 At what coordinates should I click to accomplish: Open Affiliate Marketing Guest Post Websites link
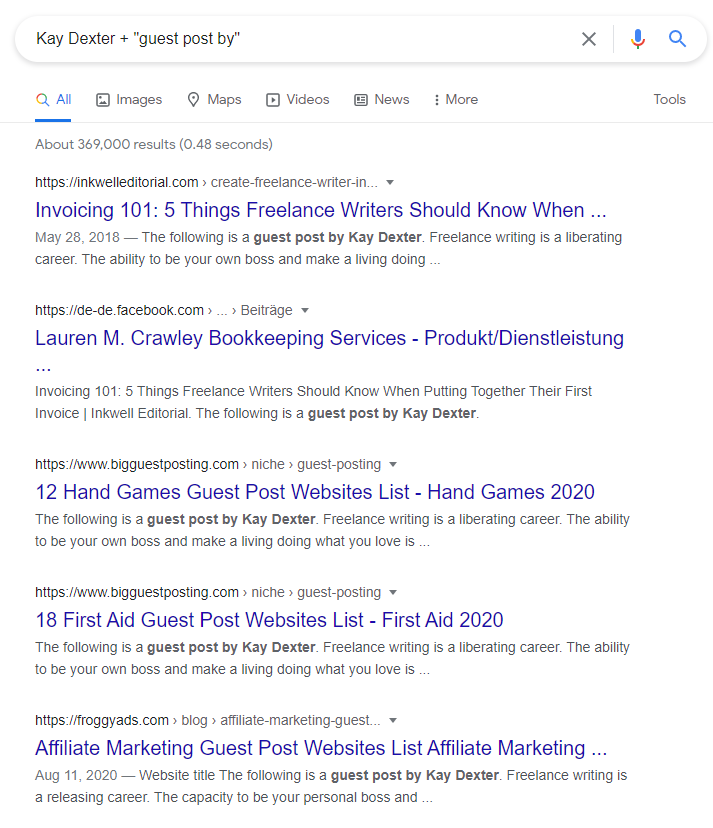[x=321, y=748]
